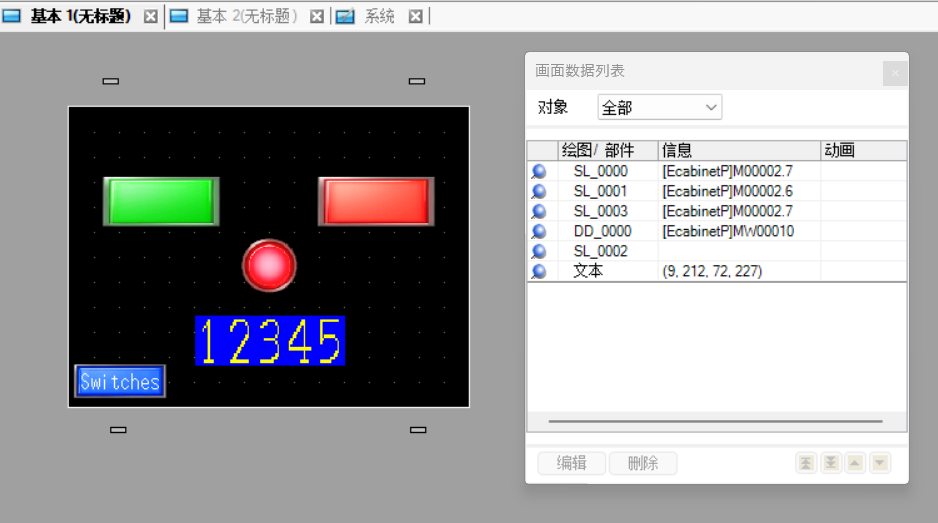This screenshot has width=938, height=523.
Task: Click the 信息 column header
Action: (x=738, y=151)
